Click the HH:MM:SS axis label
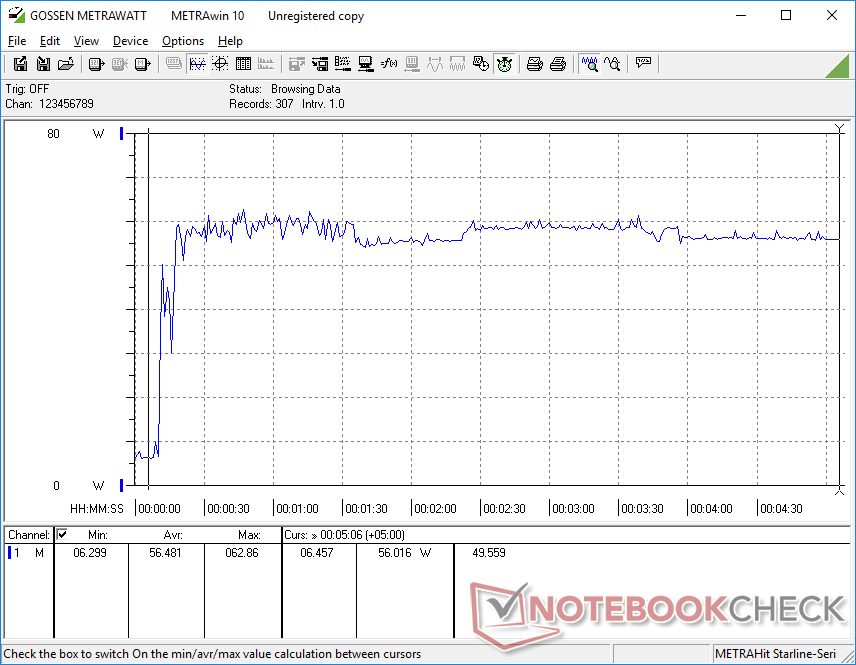 (x=97, y=509)
